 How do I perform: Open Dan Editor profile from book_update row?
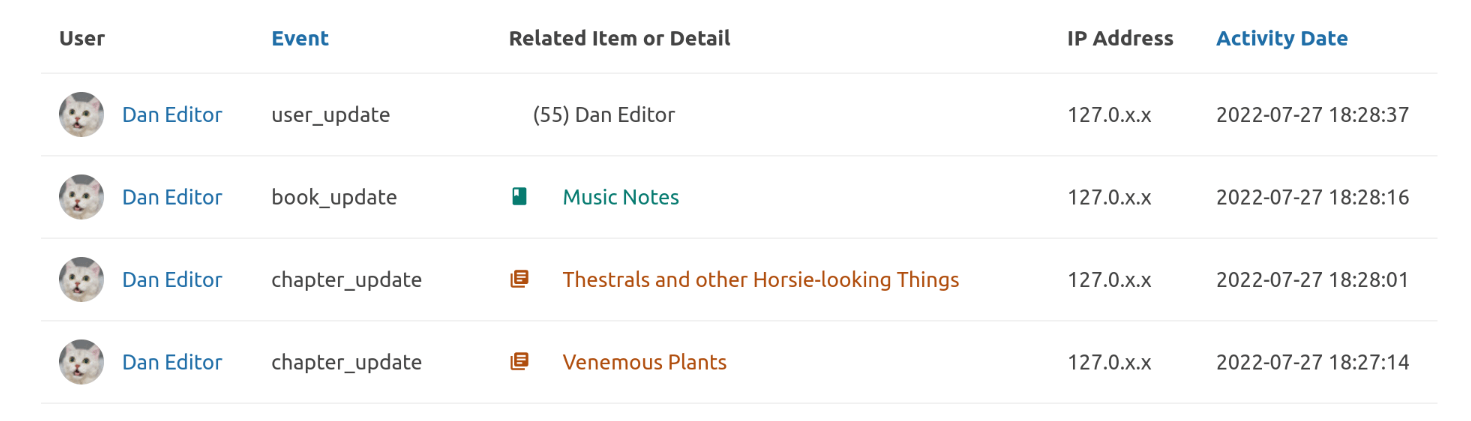[x=172, y=197]
